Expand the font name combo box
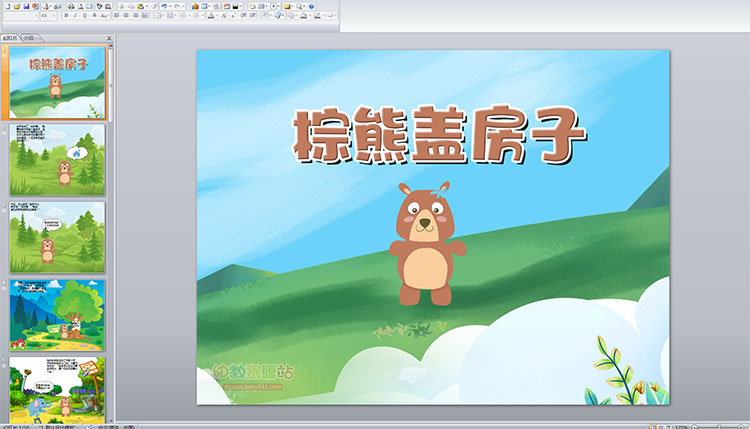 coord(34,17)
